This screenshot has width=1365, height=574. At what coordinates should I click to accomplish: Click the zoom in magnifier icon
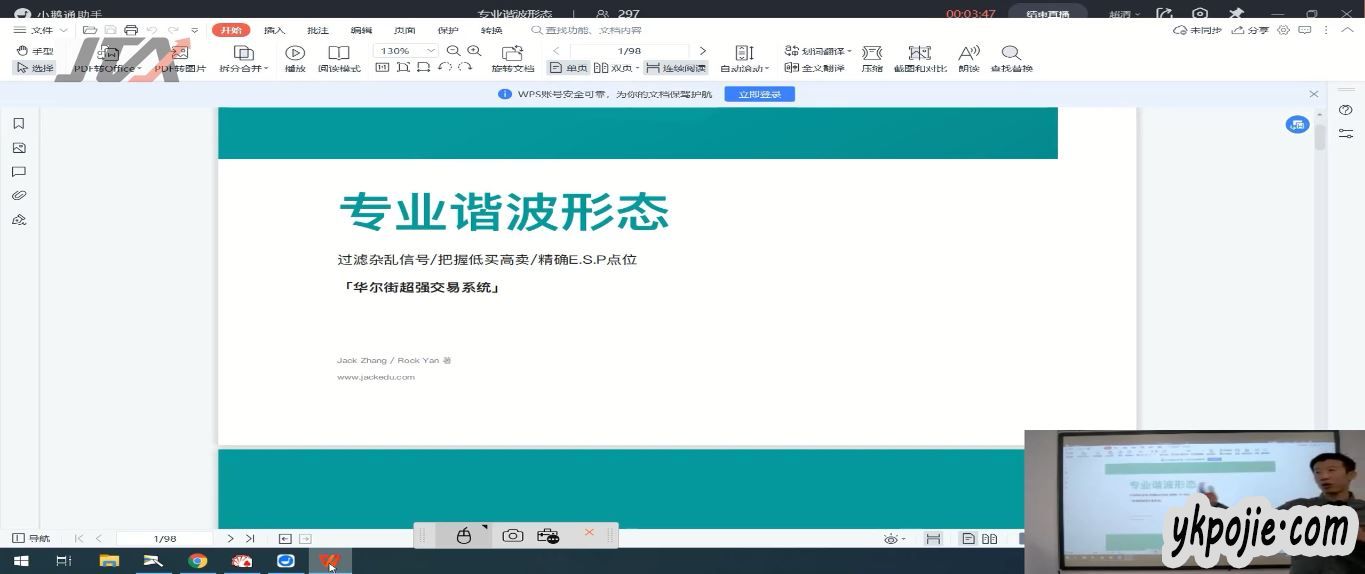[x=474, y=51]
